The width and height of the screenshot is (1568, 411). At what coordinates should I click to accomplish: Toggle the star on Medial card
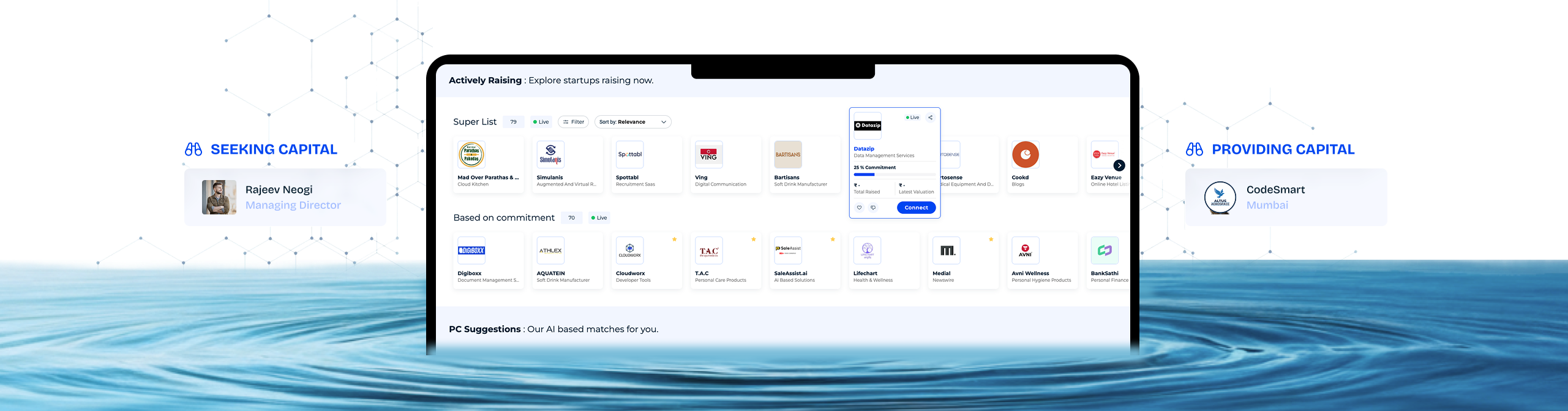point(991,239)
